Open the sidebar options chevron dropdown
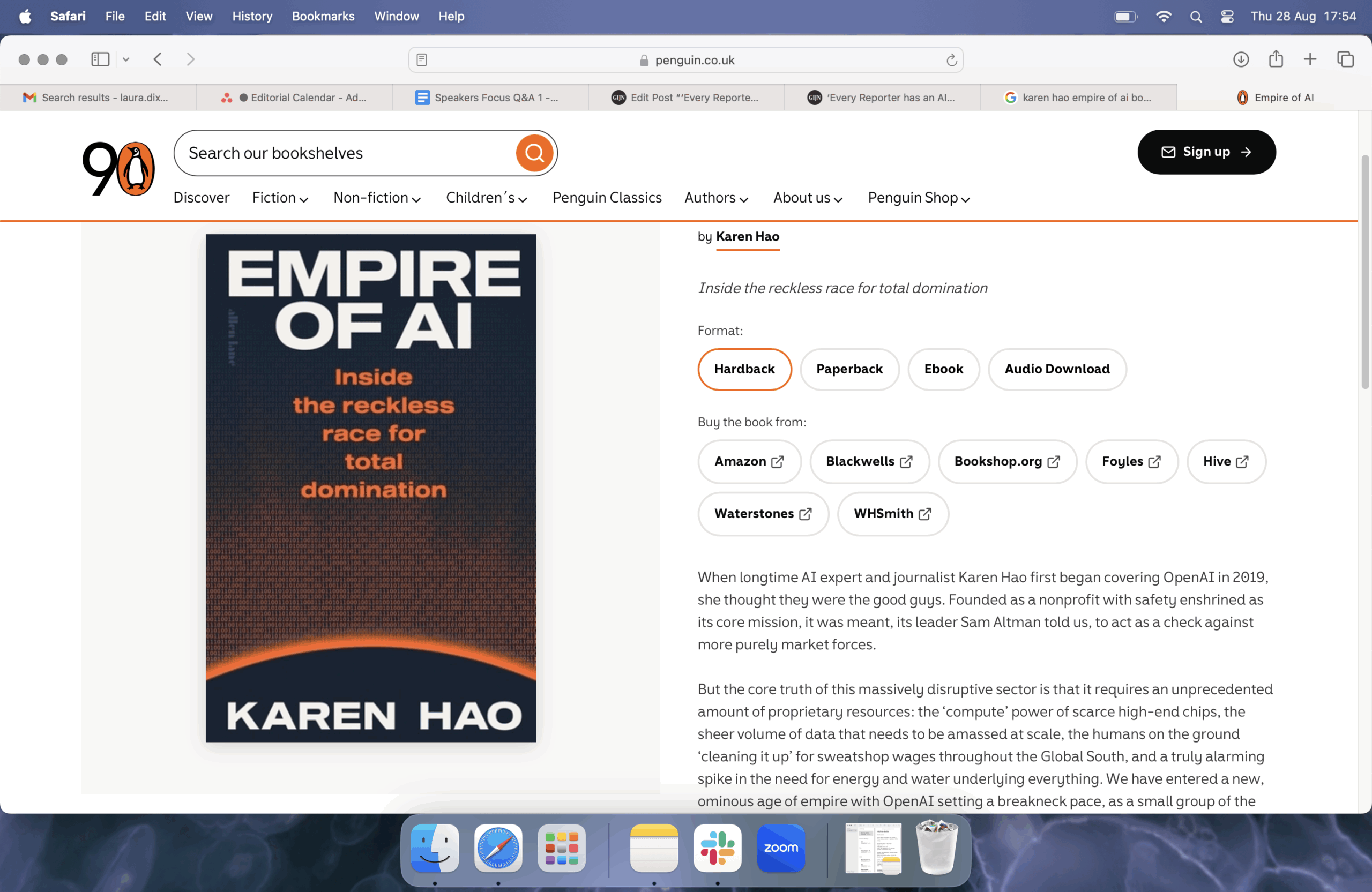The width and height of the screenshot is (1372, 892). pyautogui.click(x=125, y=59)
